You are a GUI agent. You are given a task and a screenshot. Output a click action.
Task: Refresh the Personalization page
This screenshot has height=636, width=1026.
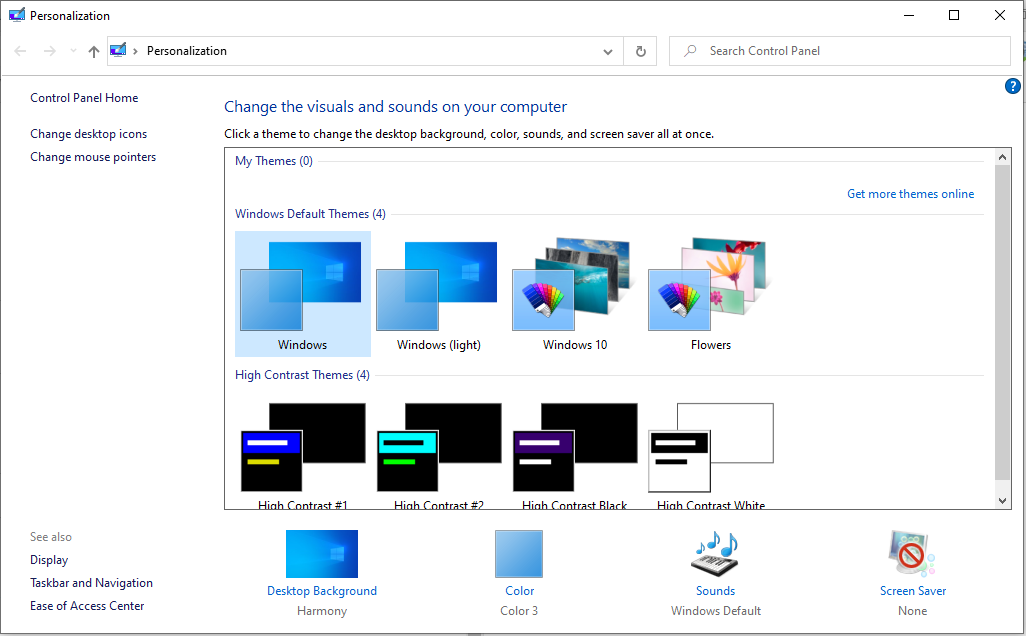[641, 51]
